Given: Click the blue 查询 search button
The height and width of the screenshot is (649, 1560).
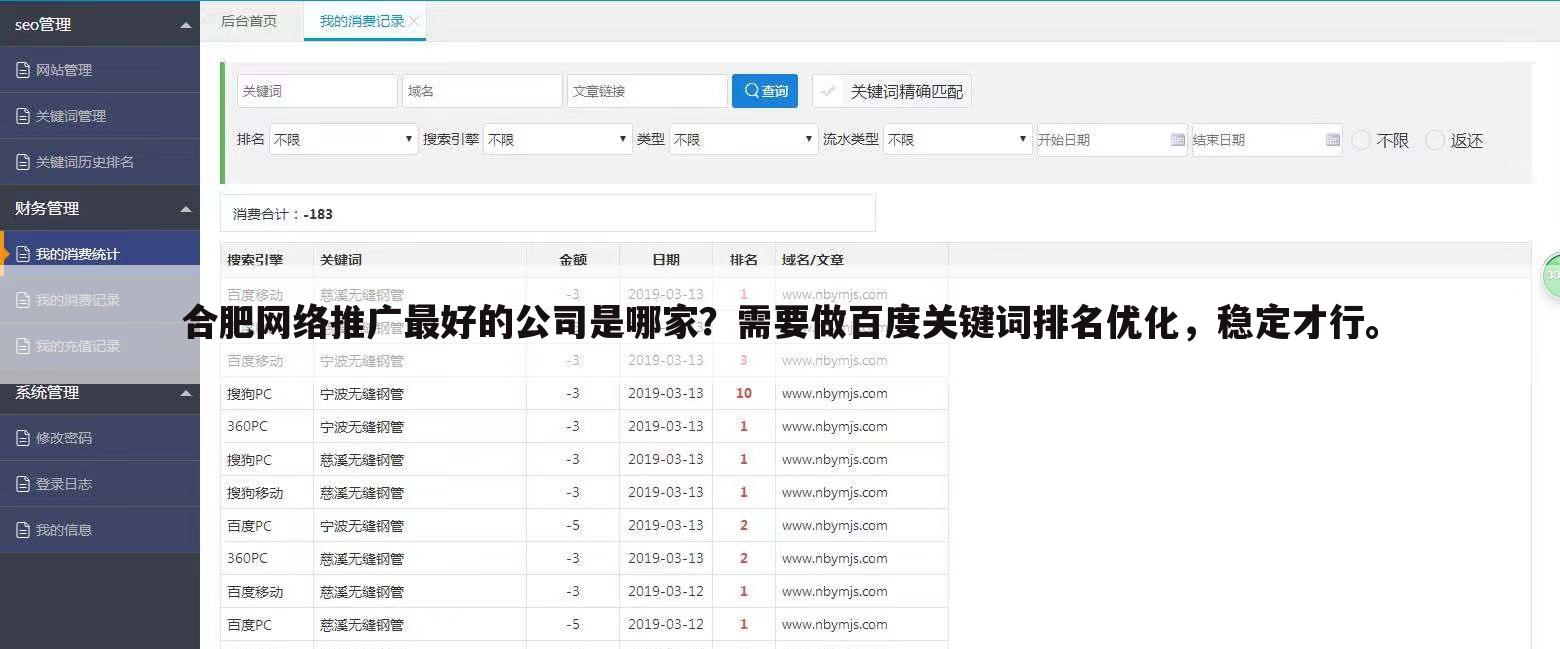Looking at the screenshot, I should [x=765, y=91].
